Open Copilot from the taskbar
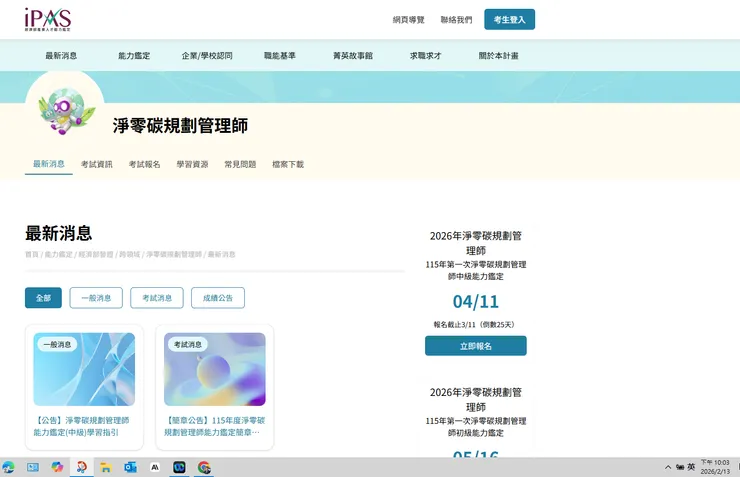The image size is (740, 477). tap(57, 468)
